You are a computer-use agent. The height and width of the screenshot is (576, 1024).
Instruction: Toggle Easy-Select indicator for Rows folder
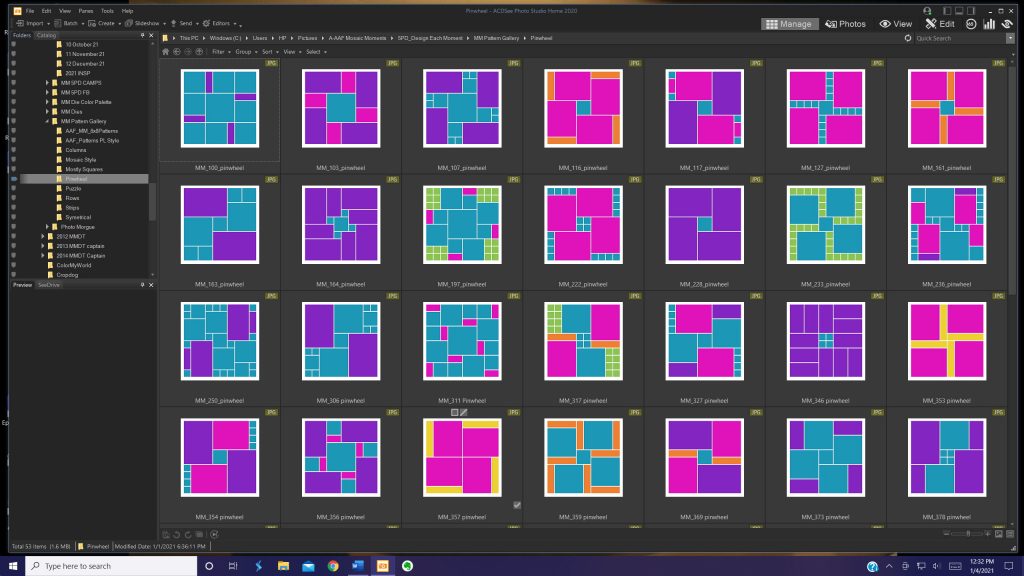click(x=14, y=198)
